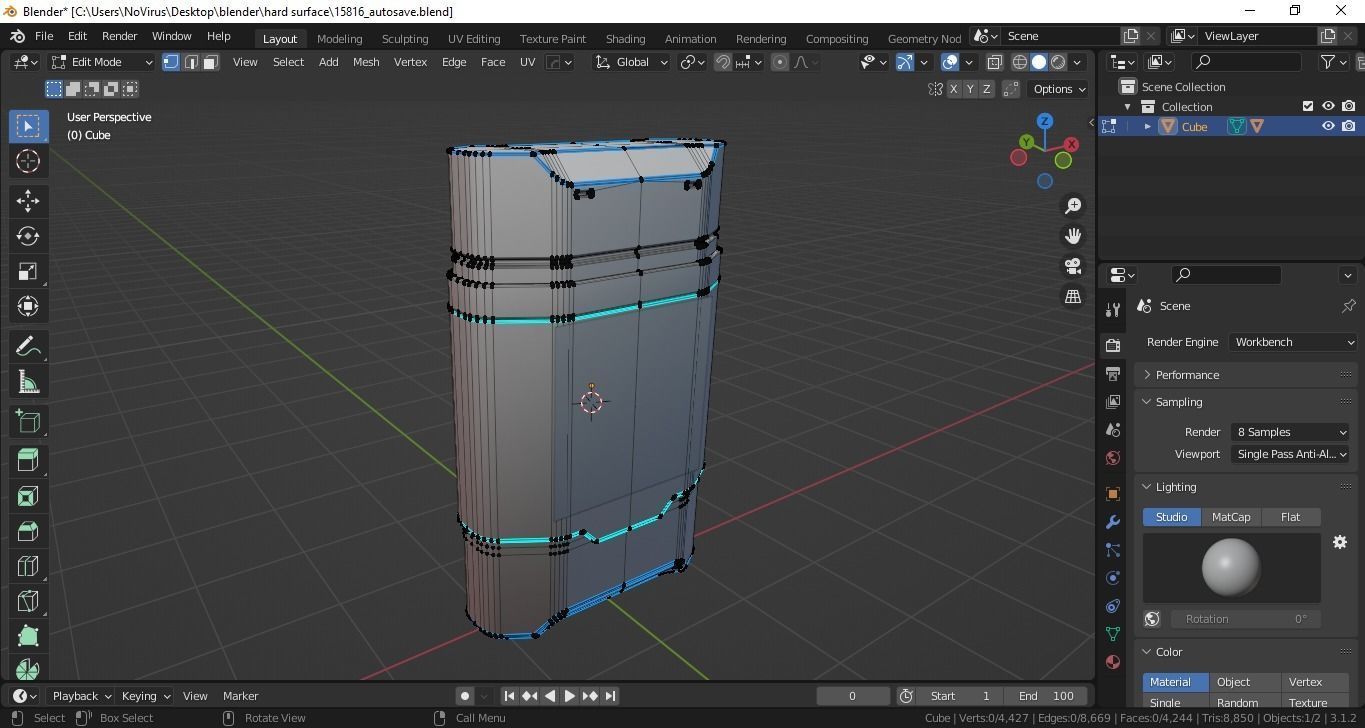Open the Render 8 Samples dropdown
This screenshot has width=1365, height=728.
click(1290, 432)
